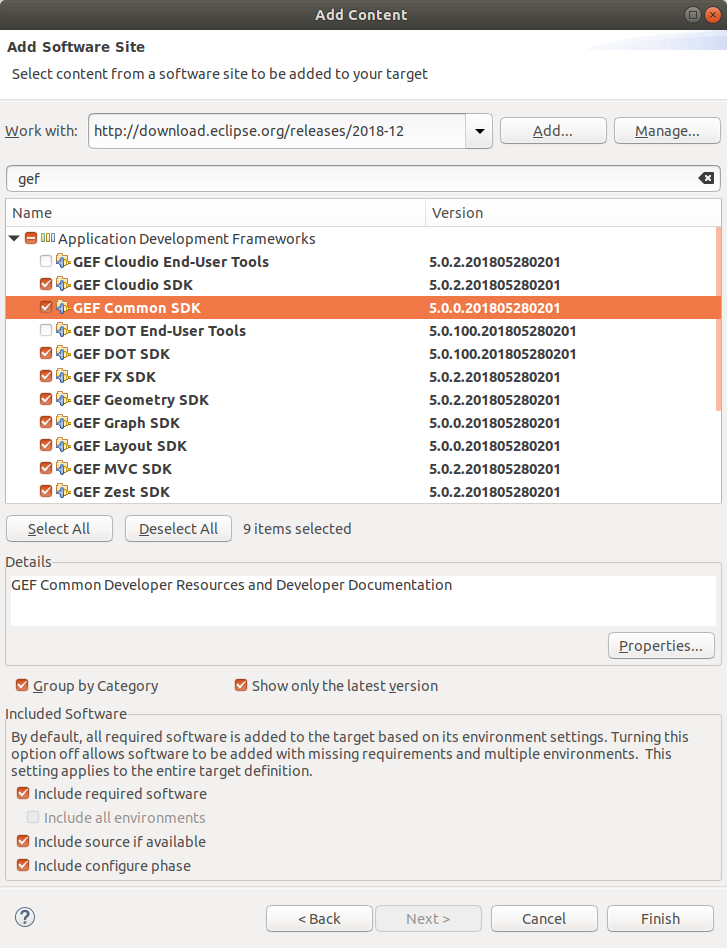727x948 pixels.
Task: Click the GEF Graph SDK feature icon
Action: point(63,422)
